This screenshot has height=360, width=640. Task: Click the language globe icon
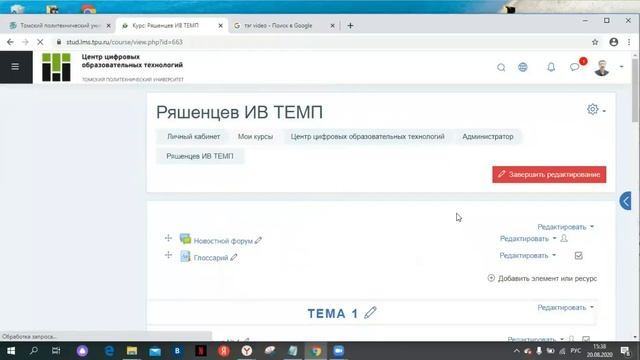[x=523, y=67]
